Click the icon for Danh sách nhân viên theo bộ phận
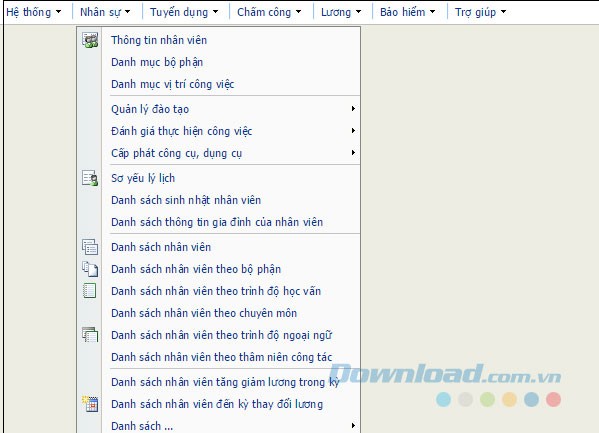 point(90,269)
